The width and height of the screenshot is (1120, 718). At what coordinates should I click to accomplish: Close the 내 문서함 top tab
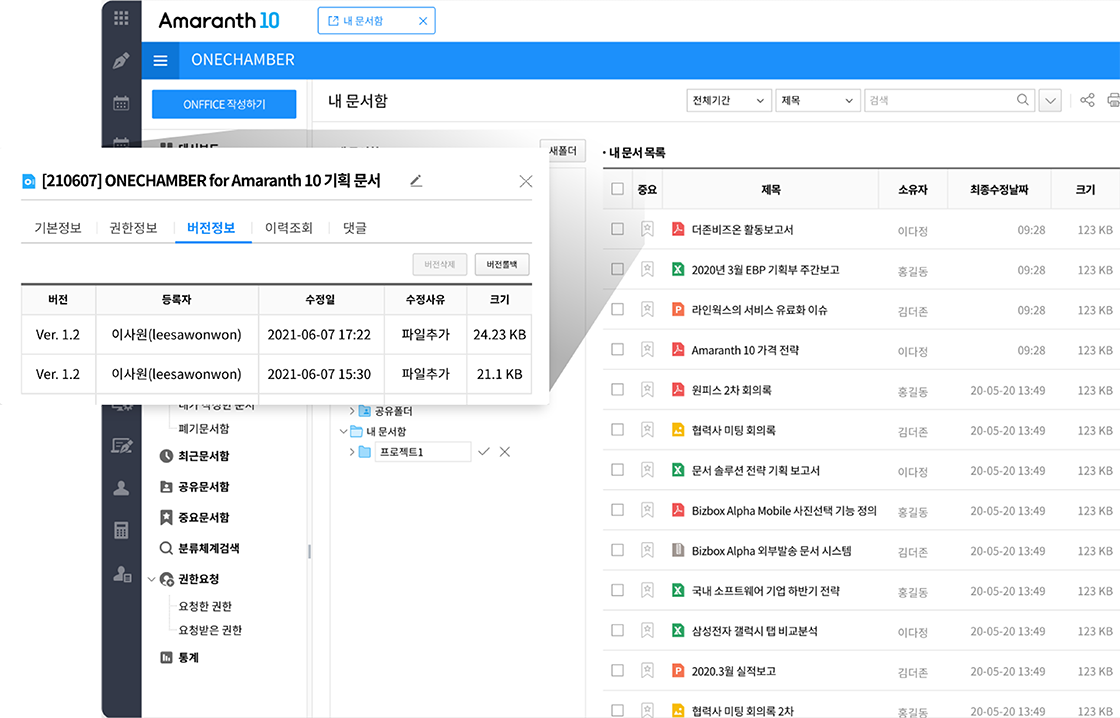[423, 21]
